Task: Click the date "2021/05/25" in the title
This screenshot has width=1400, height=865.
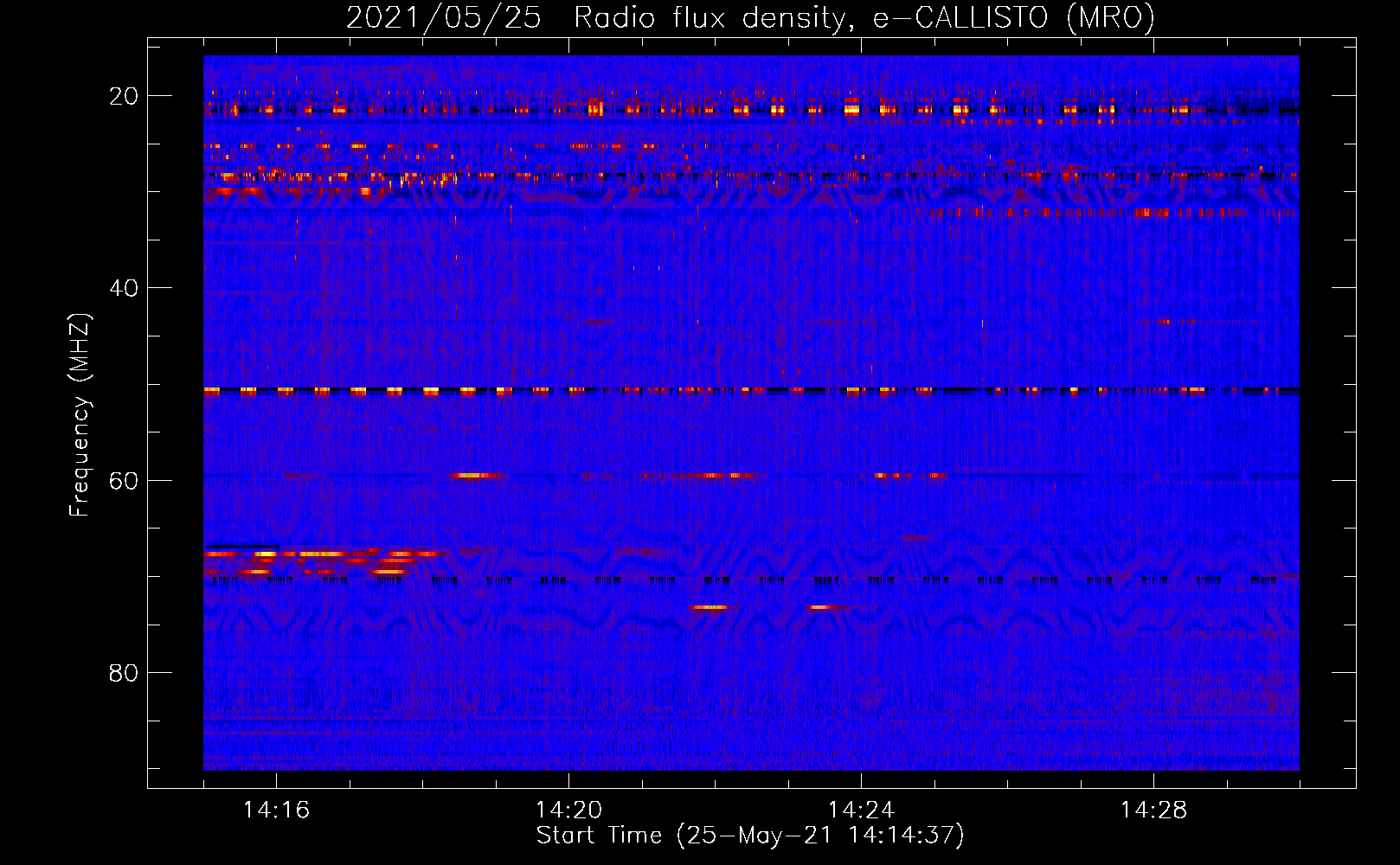Action: point(443,17)
